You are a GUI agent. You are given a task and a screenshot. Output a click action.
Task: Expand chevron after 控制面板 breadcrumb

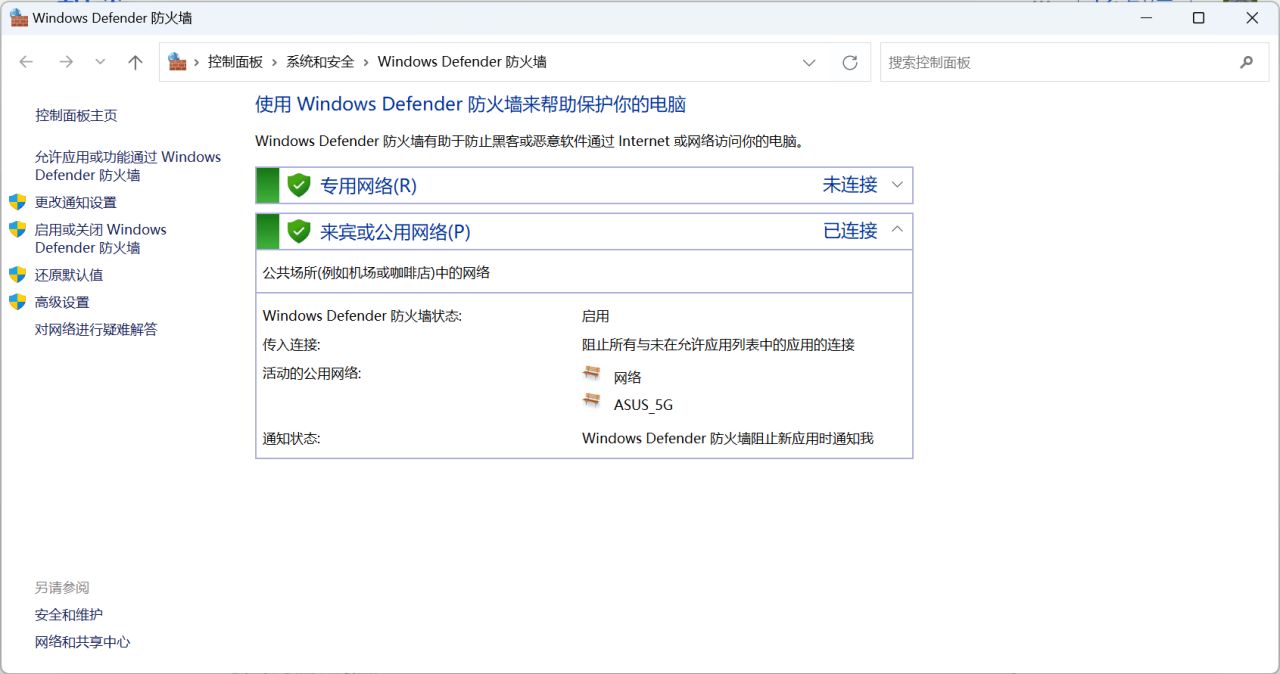[x=275, y=62]
